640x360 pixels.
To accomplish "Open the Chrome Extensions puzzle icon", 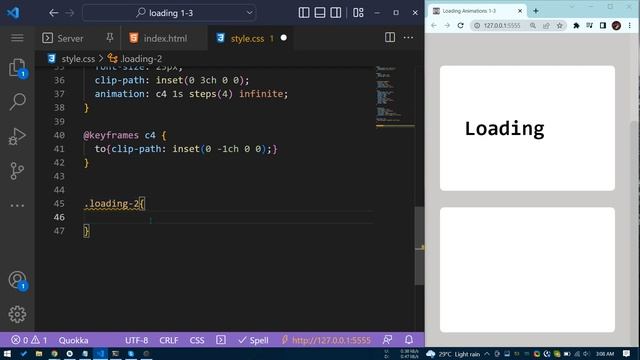I will [576, 25].
